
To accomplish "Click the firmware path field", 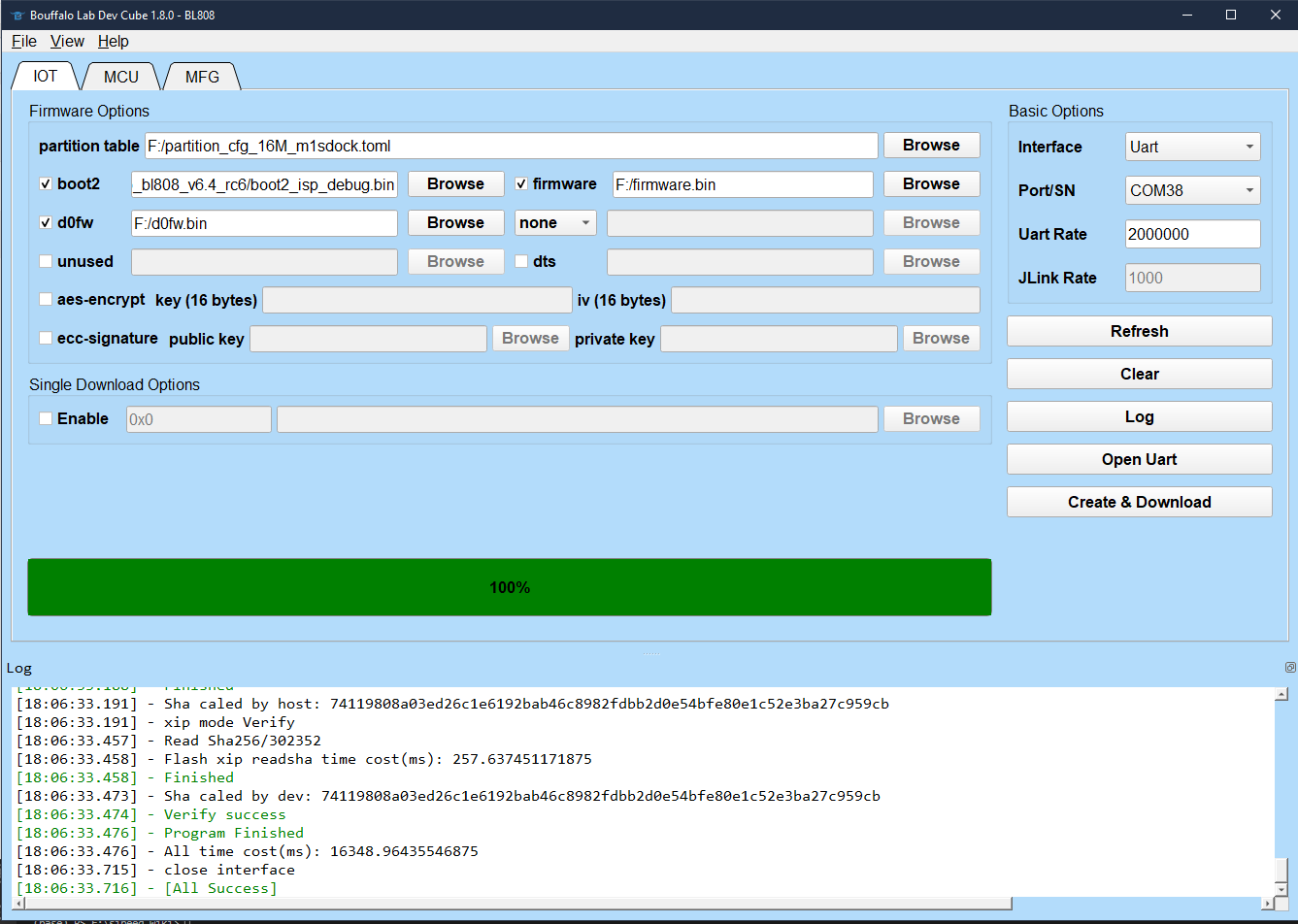I will pos(743,184).
